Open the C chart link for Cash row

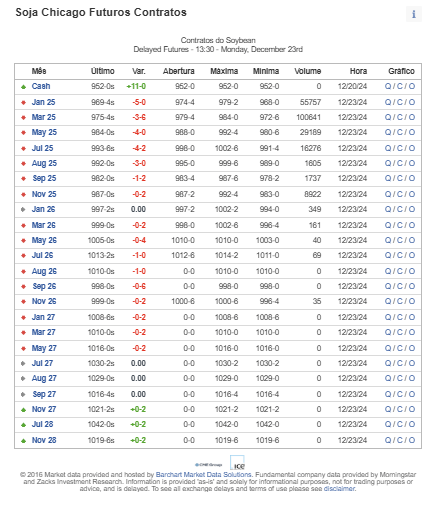point(400,86)
